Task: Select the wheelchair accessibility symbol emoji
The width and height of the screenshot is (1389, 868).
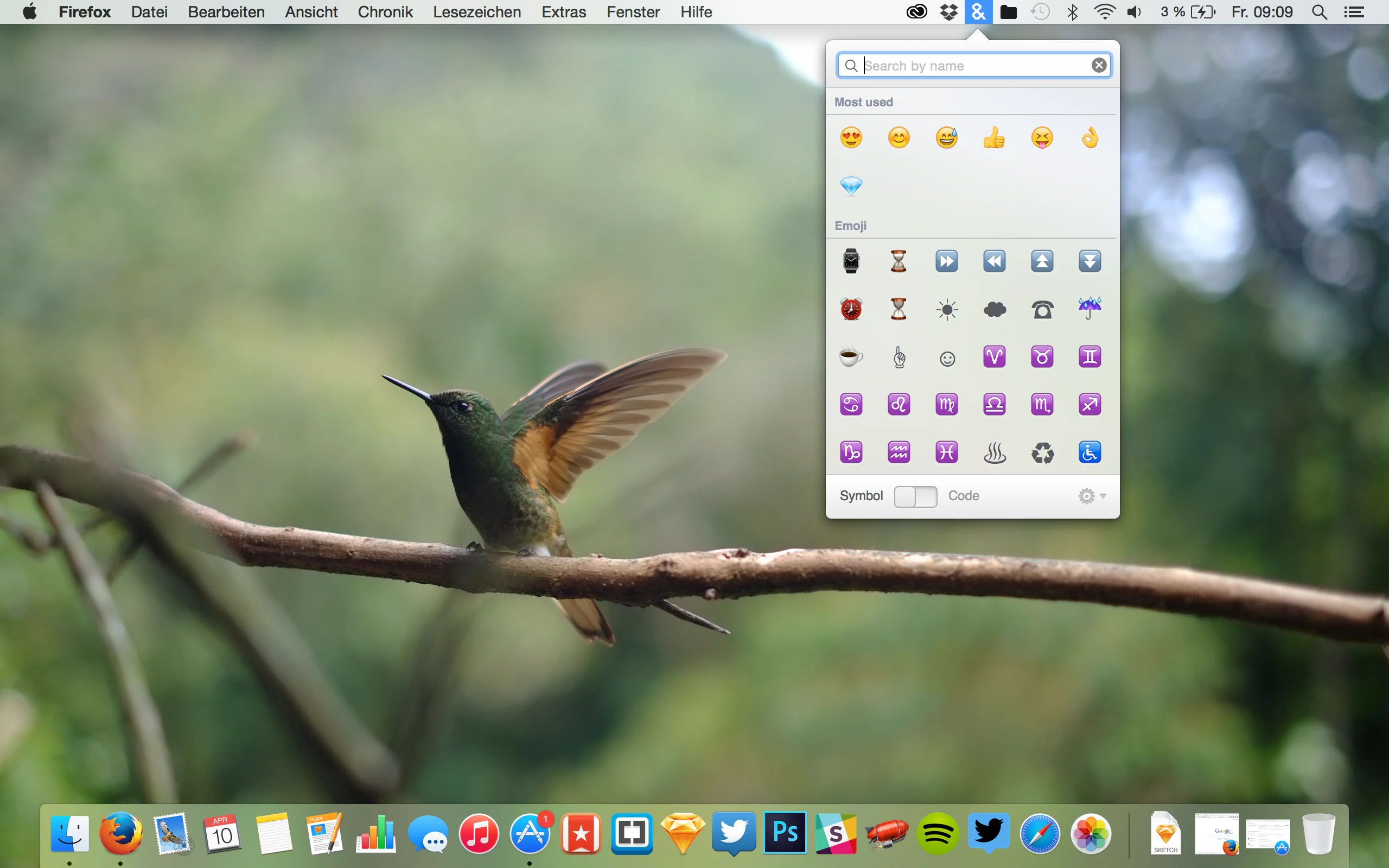Action: tap(1089, 452)
